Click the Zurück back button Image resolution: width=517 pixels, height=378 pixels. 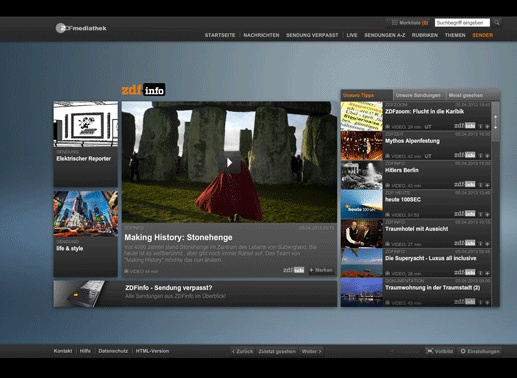(x=242, y=351)
